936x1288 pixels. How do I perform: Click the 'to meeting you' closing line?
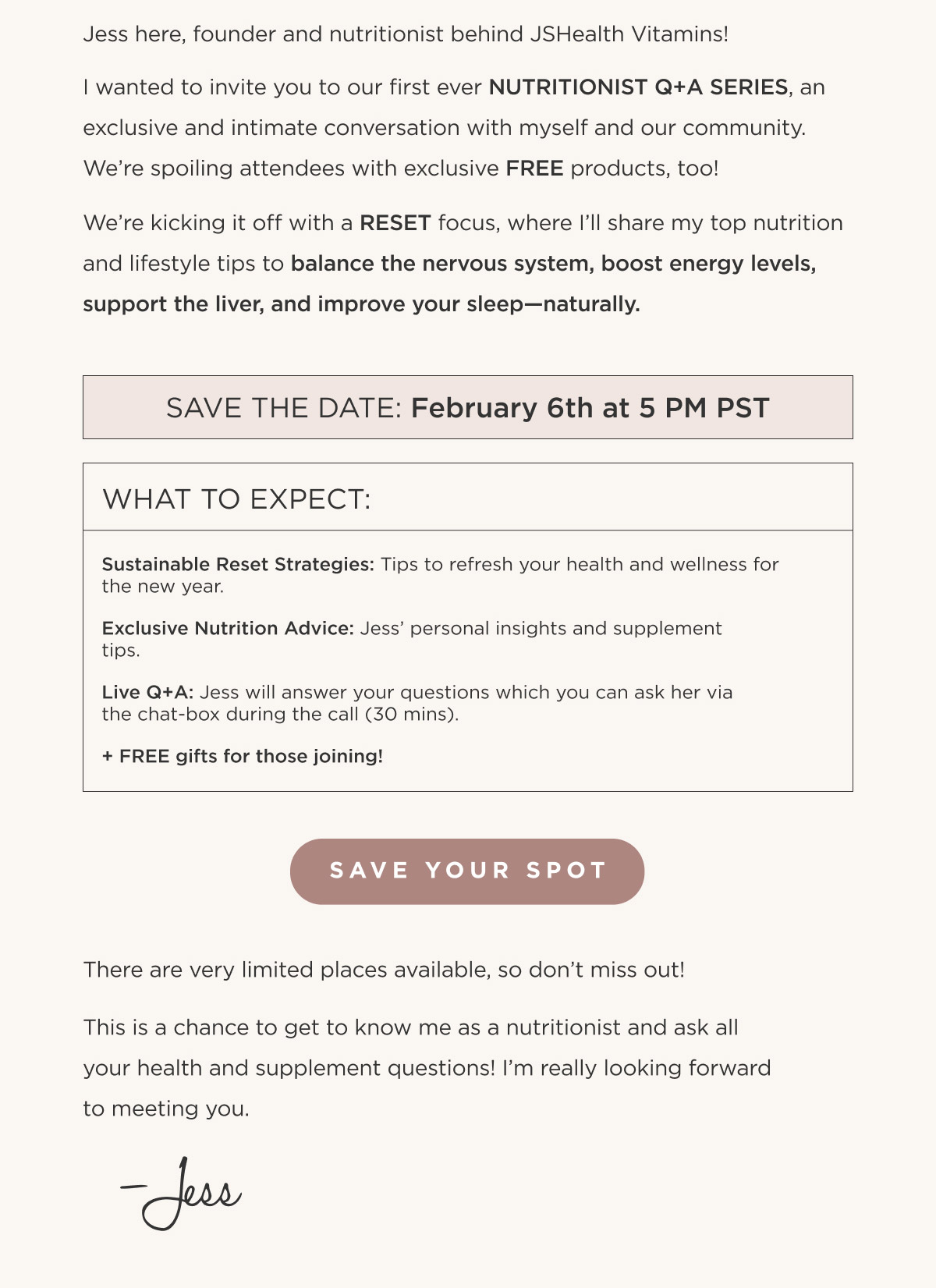(x=166, y=1109)
